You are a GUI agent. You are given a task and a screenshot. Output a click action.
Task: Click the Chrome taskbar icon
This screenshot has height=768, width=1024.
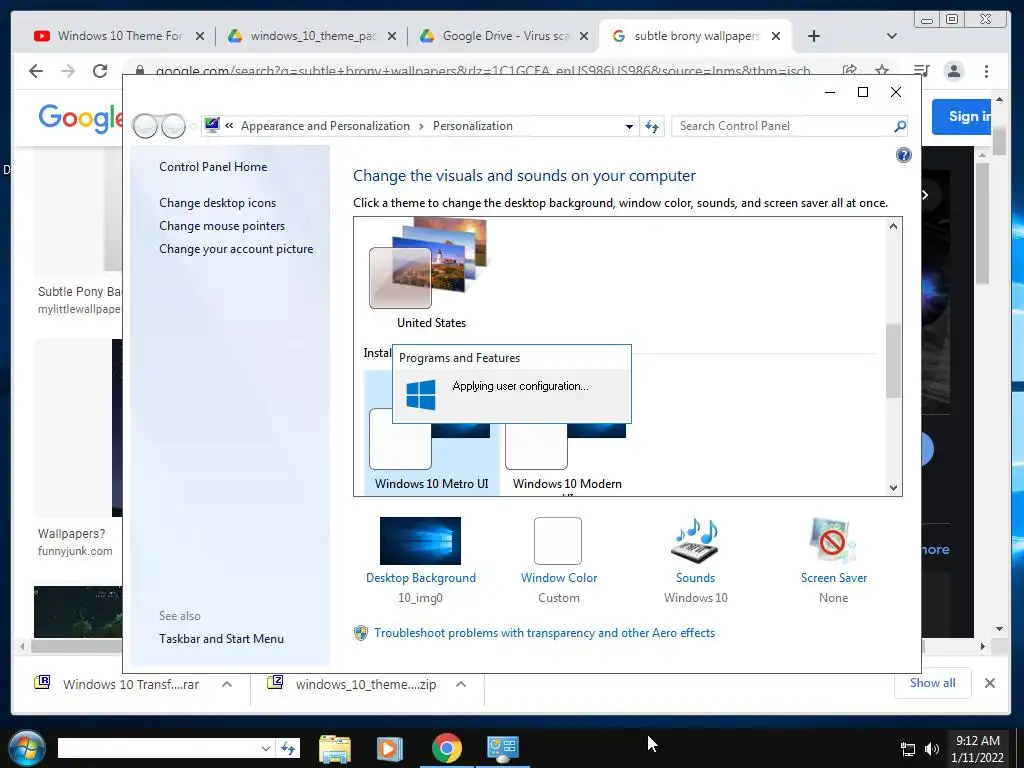click(447, 748)
